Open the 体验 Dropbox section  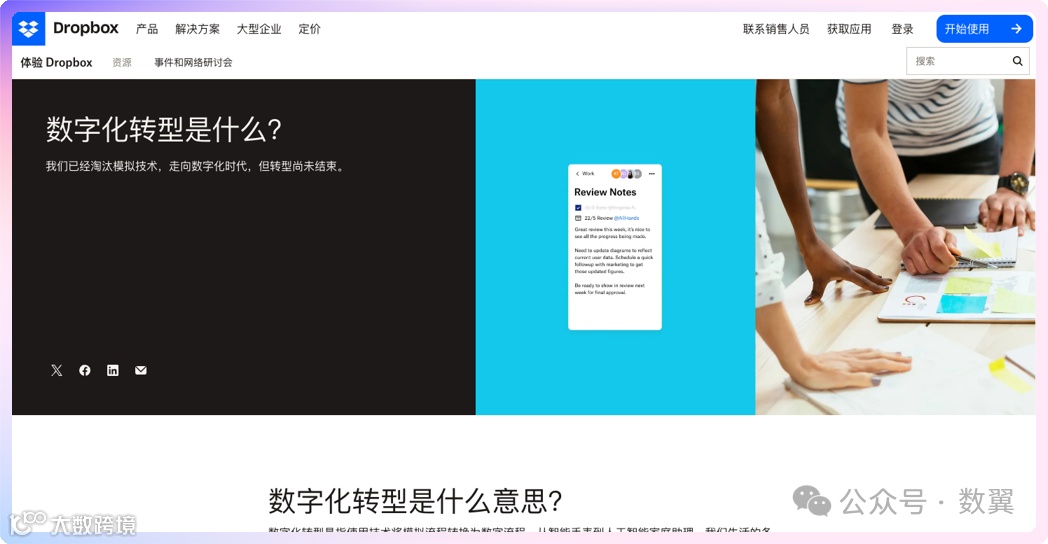56,62
